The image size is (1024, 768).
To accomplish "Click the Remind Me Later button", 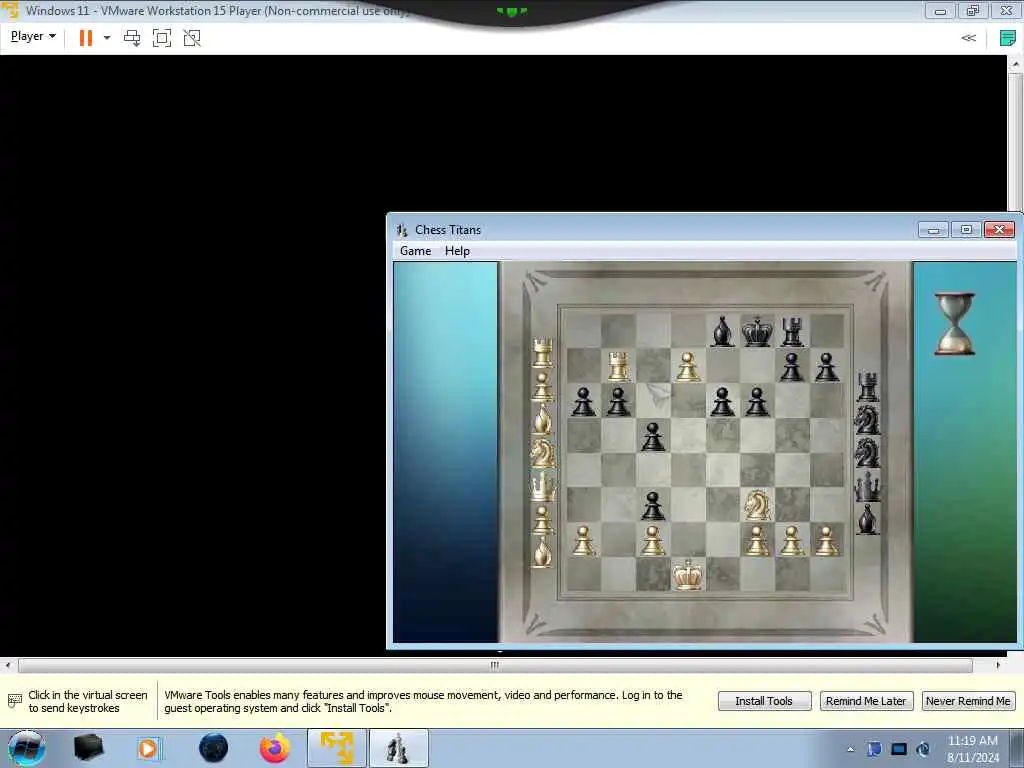I will 866,701.
